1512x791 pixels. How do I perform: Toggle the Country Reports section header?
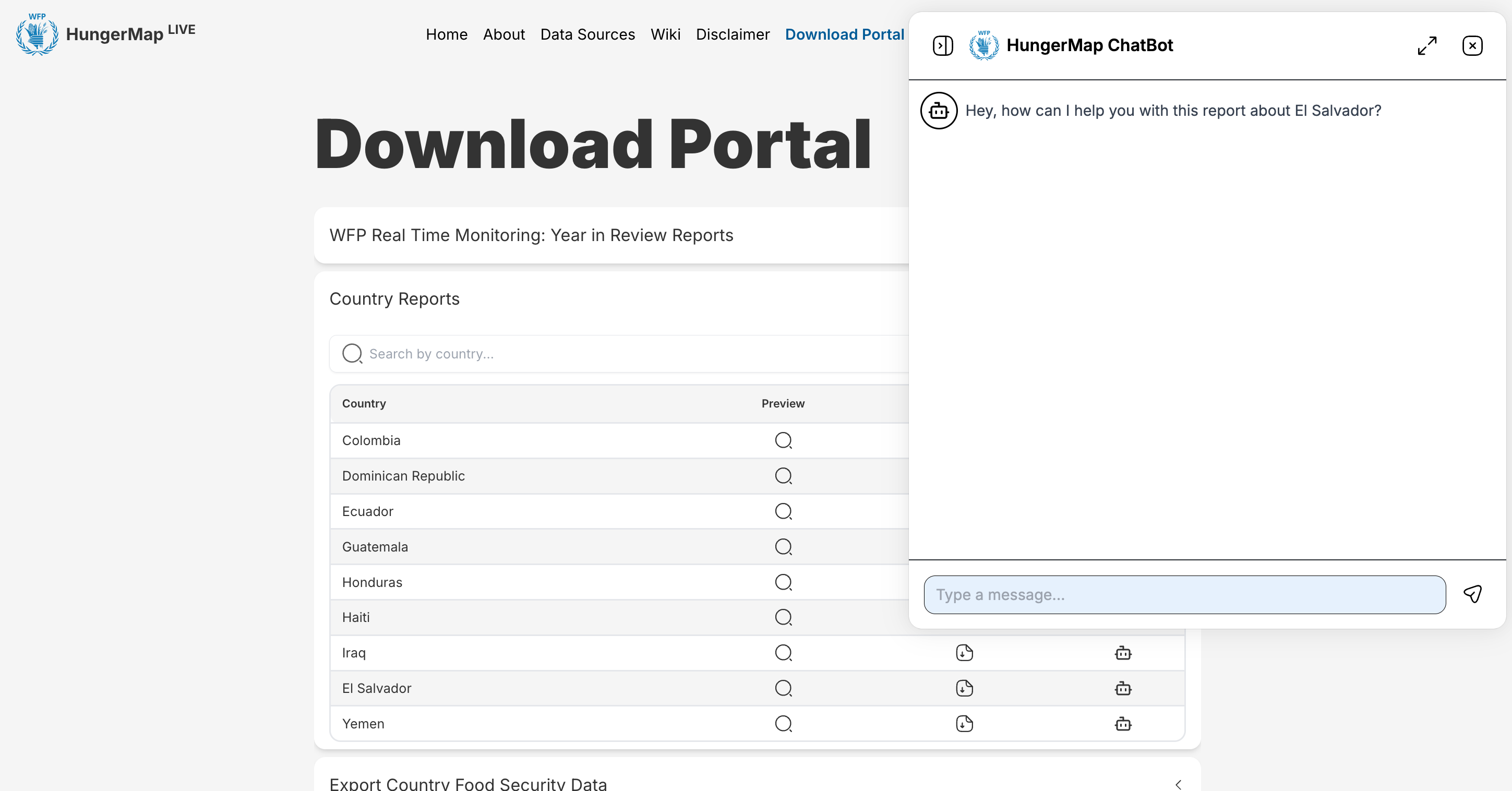pos(610,299)
